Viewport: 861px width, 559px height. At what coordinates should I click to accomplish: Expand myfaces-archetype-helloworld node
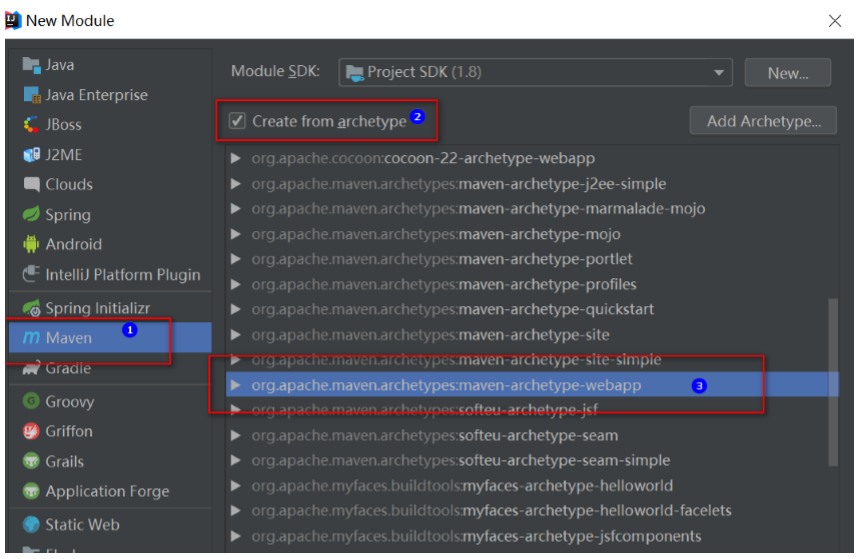[236, 486]
